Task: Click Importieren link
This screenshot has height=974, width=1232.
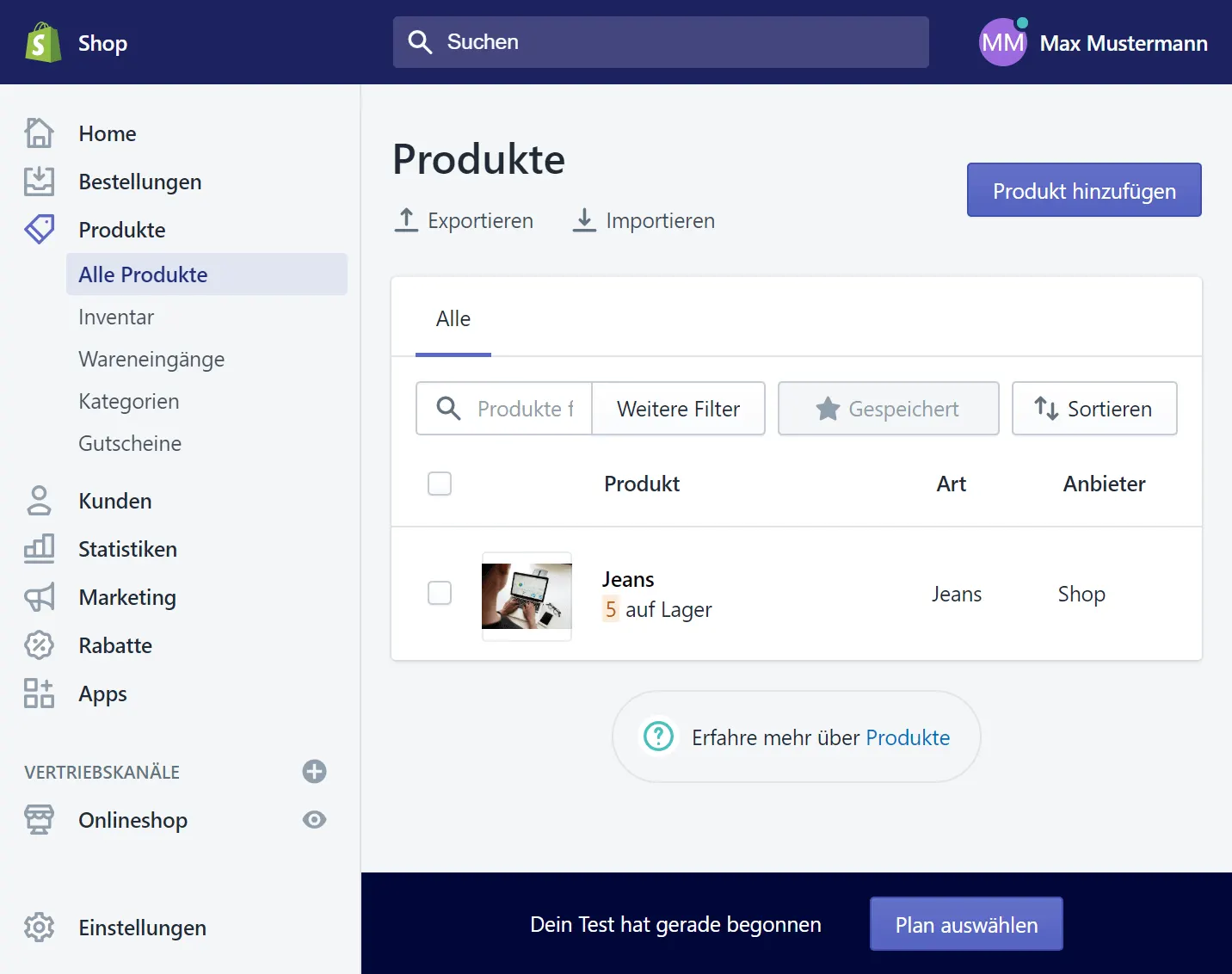Action: 644,220
